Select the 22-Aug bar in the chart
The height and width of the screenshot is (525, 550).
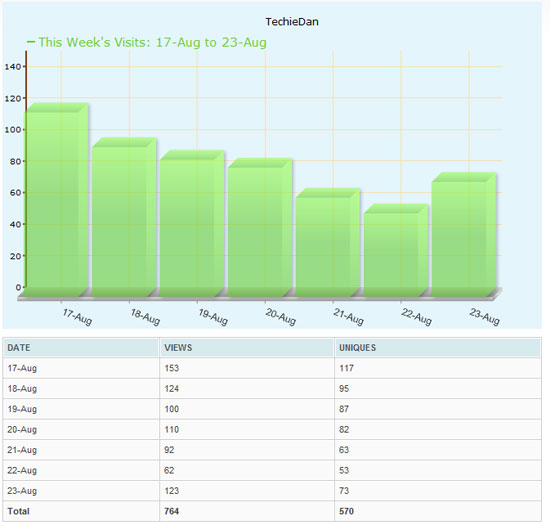click(x=396, y=251)
